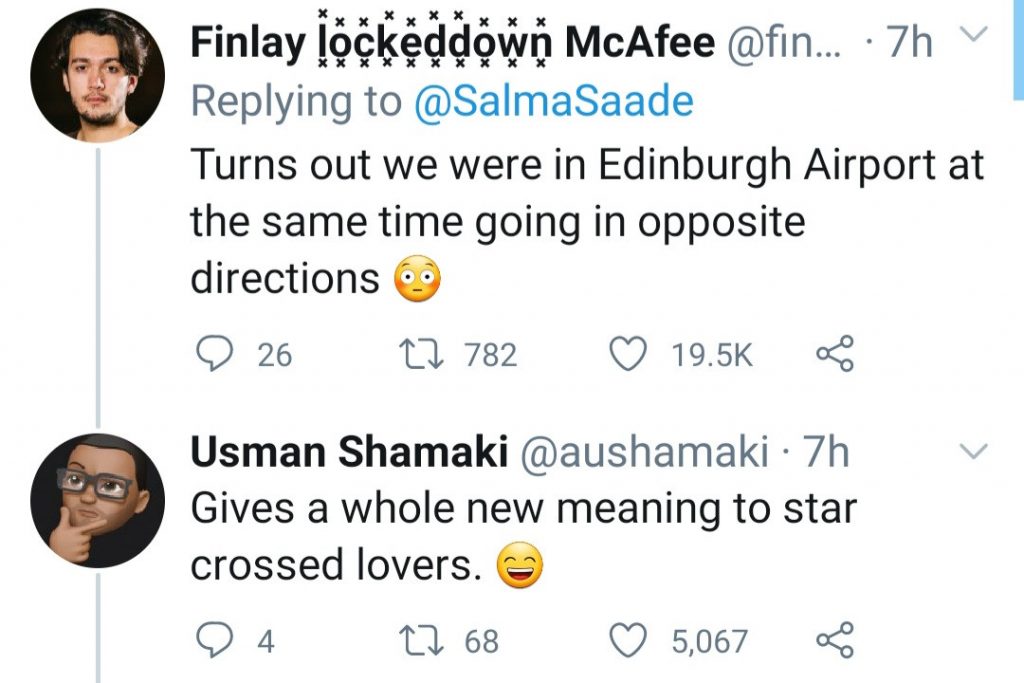This screenshot has height=683, width=1024.
Task: Retweet Finlay McAfee's Edinburgh Airport tweet
Action: point(413,355)
